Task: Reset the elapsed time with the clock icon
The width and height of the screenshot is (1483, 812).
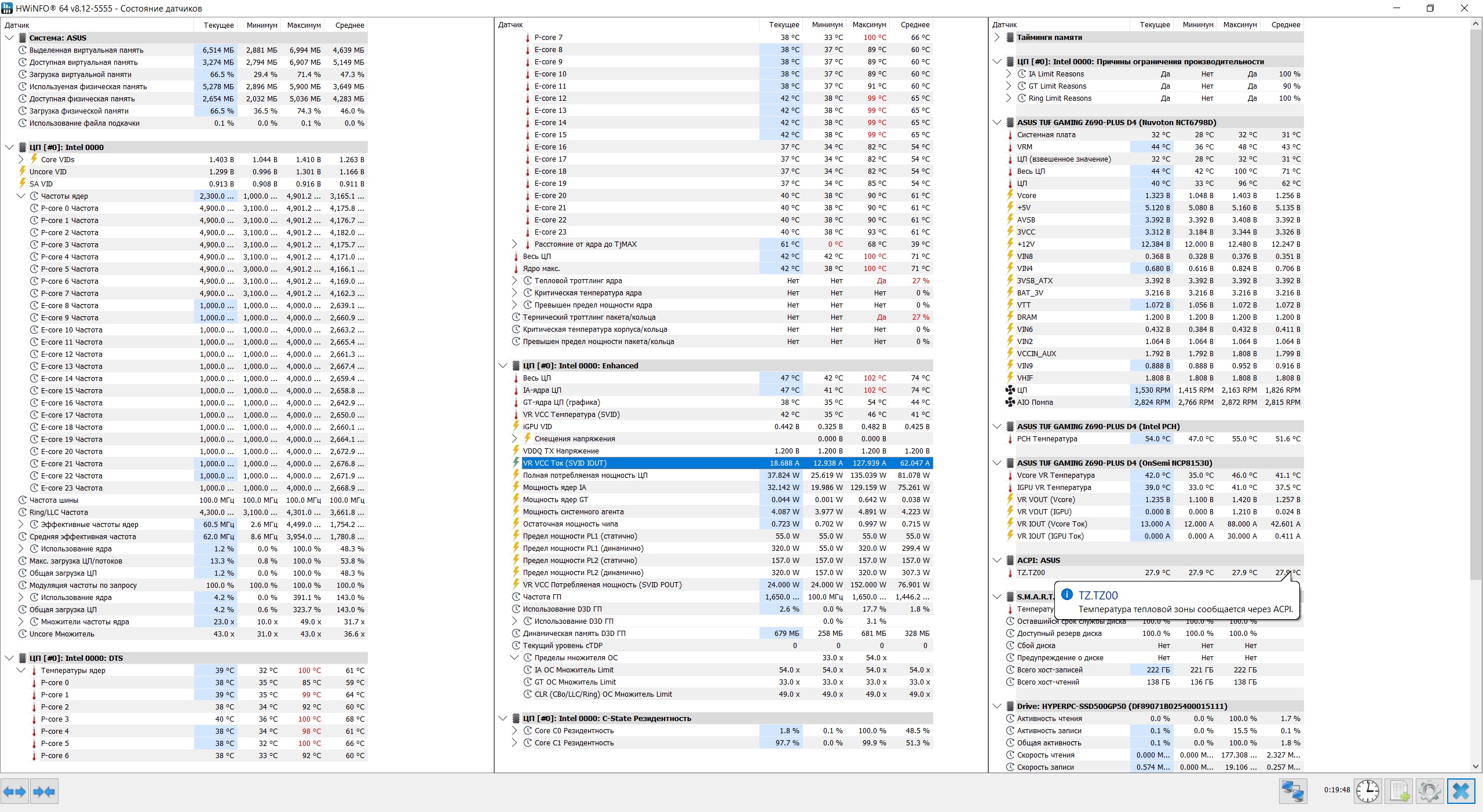Action: point(1367,791)
